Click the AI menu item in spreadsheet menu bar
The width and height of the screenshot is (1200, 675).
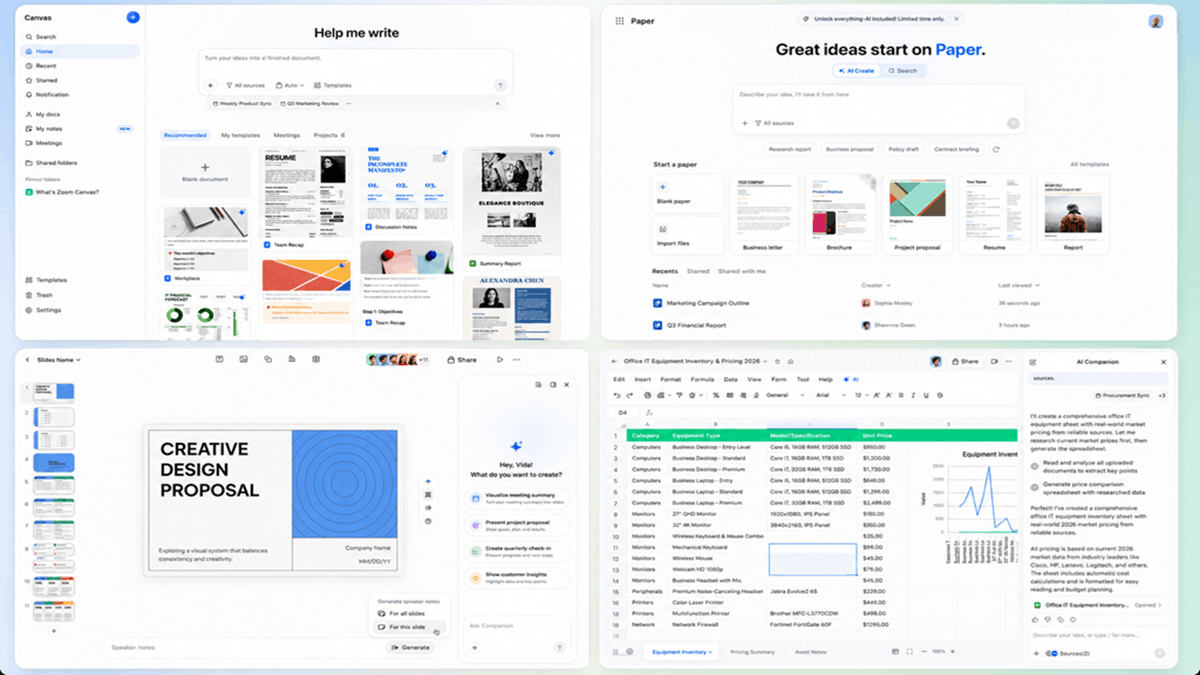pos(851,380)
